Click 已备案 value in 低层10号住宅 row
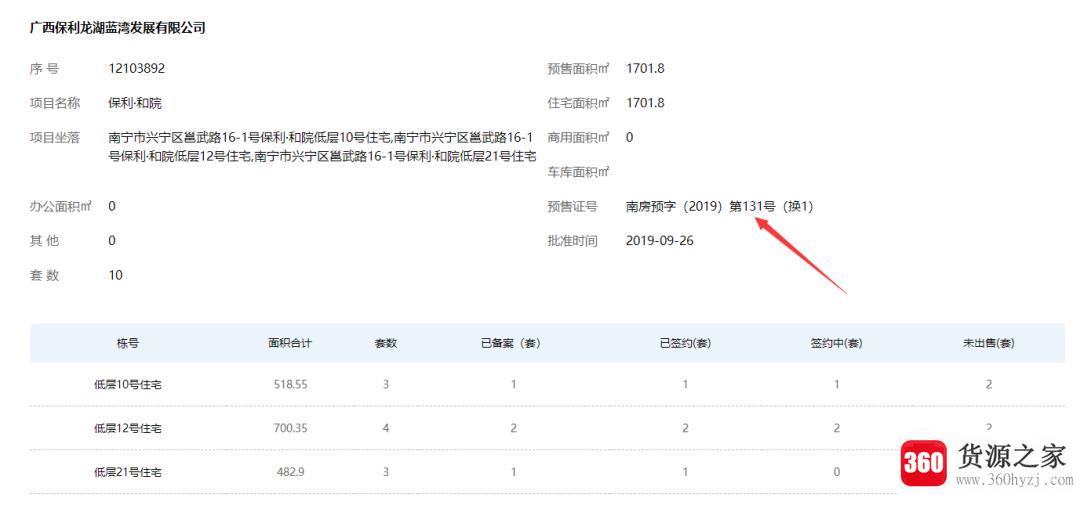Viewport: 1080px width, 516px height. pos(513,384)
